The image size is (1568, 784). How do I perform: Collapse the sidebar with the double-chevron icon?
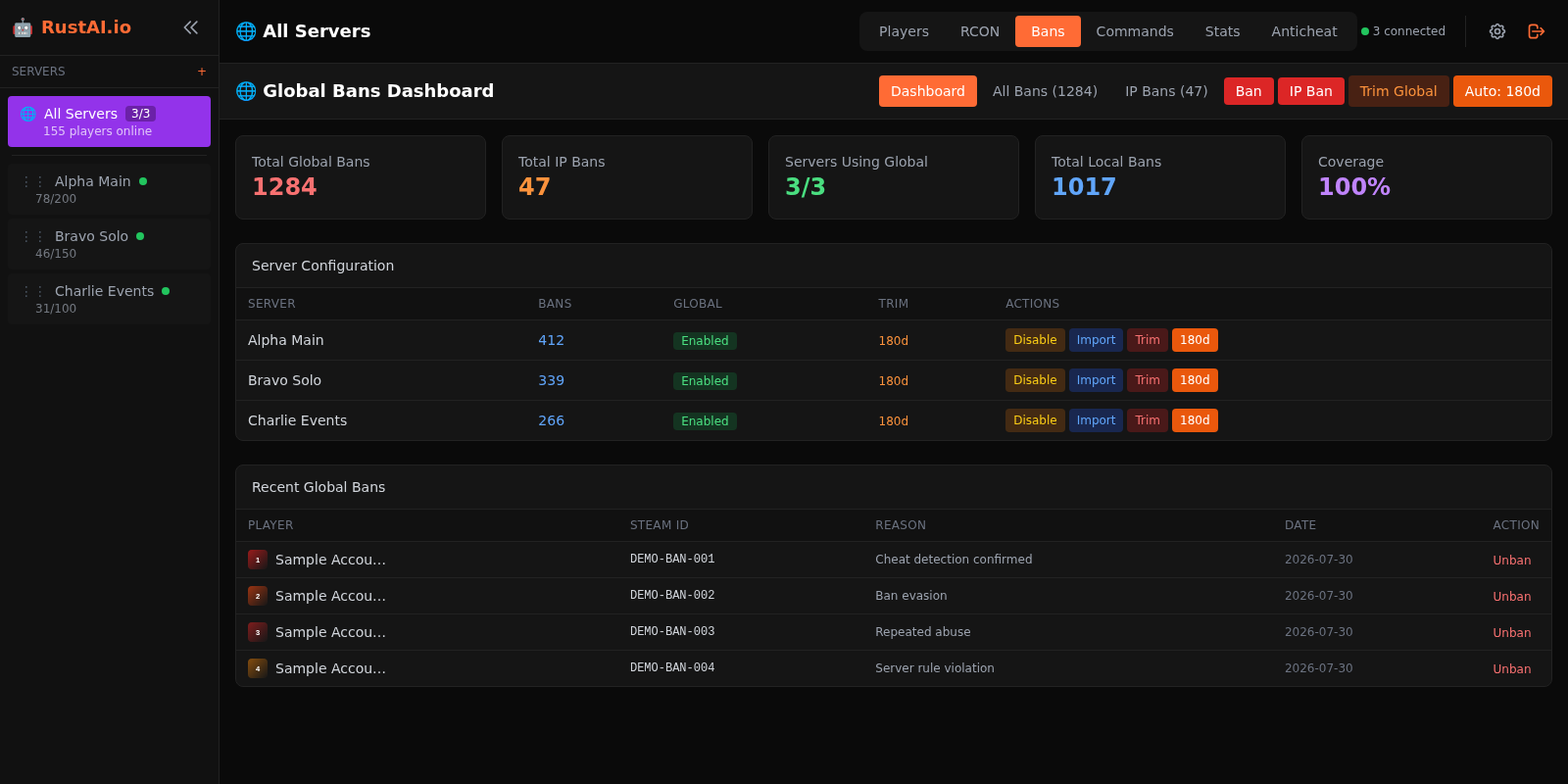point(191,27)
